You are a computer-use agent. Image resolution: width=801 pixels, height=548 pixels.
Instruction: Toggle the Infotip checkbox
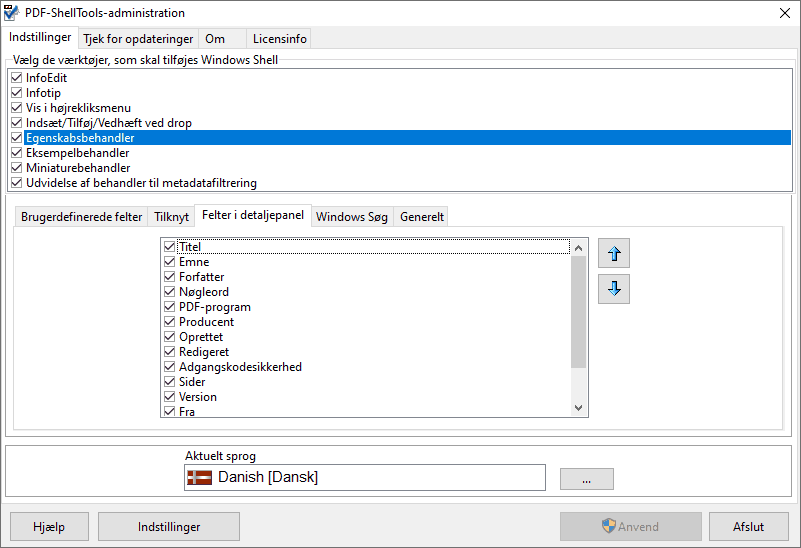pyautogui.click(x=17, y=93)
